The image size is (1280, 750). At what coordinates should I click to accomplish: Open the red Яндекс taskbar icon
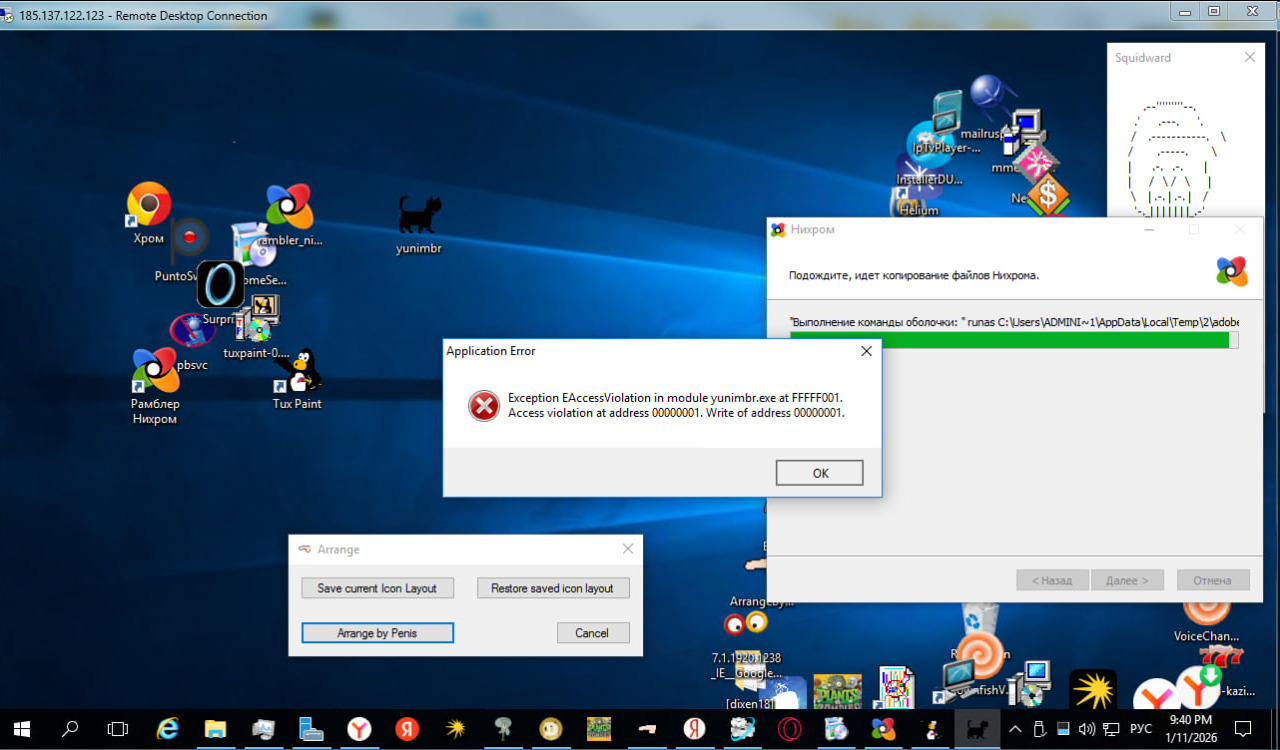(407, 729)
